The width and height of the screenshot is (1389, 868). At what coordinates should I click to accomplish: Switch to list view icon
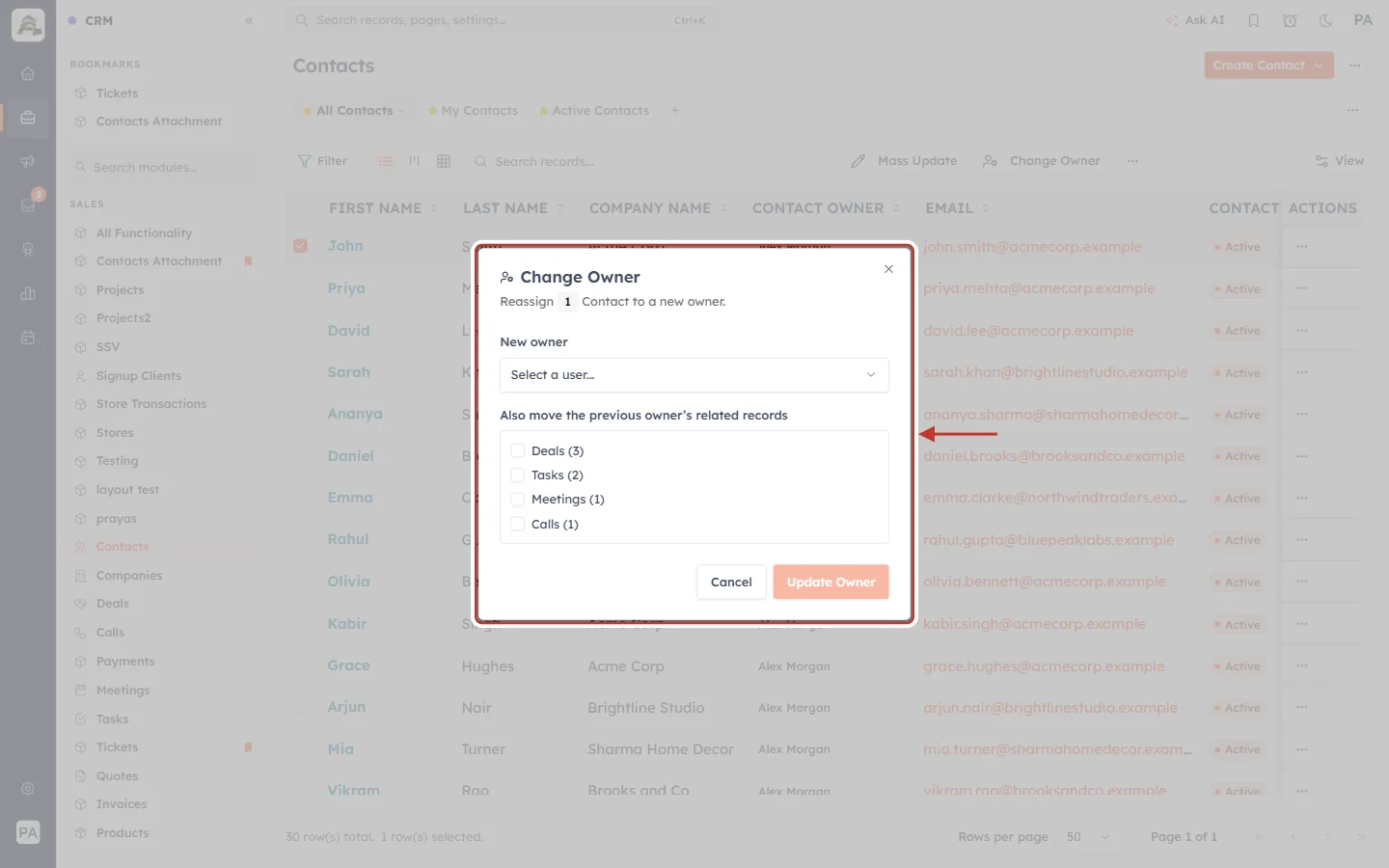(x=386, y=161)
